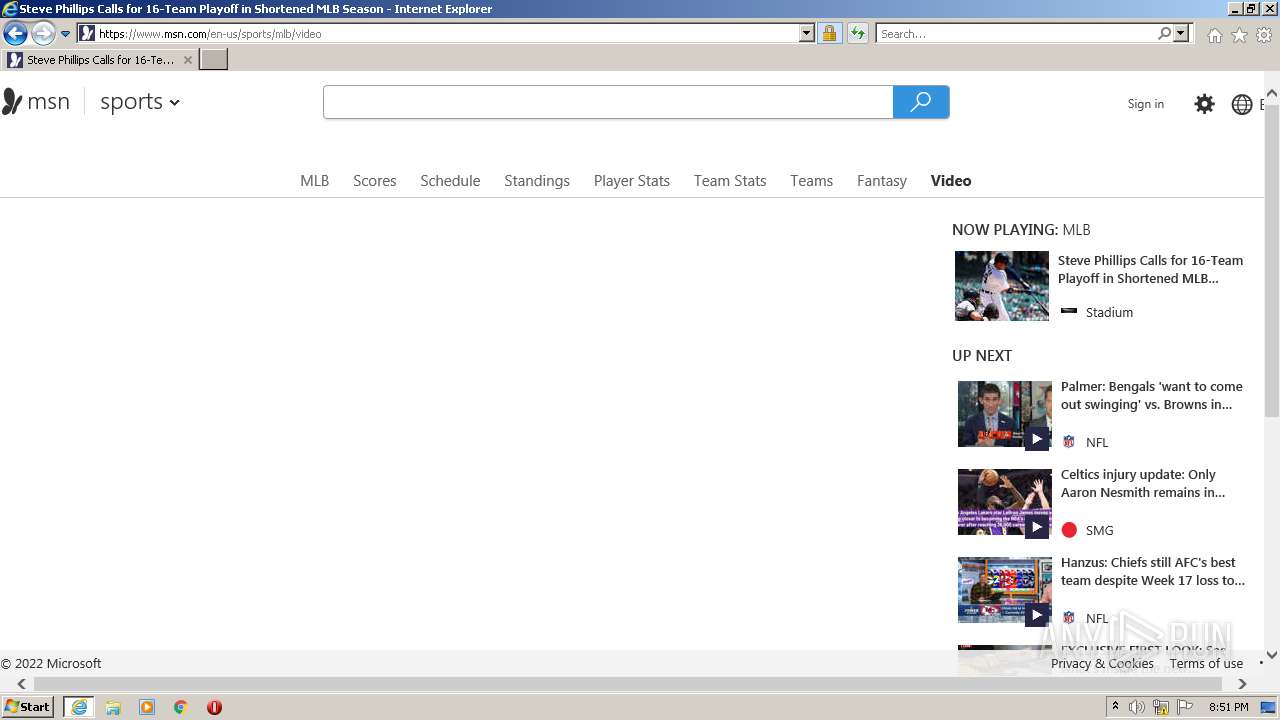The width and height of the screenshot is (1280, 720).
Task: Open the Fantasy navigation tab
Action: pyautogui.click(x=881, y=180)
